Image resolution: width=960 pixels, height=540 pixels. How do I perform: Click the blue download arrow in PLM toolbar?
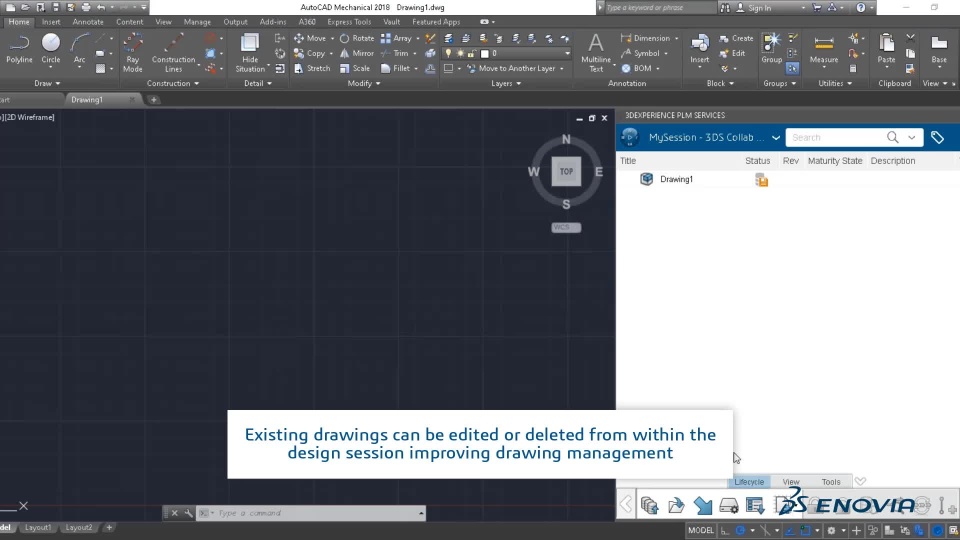click(703, 506)
